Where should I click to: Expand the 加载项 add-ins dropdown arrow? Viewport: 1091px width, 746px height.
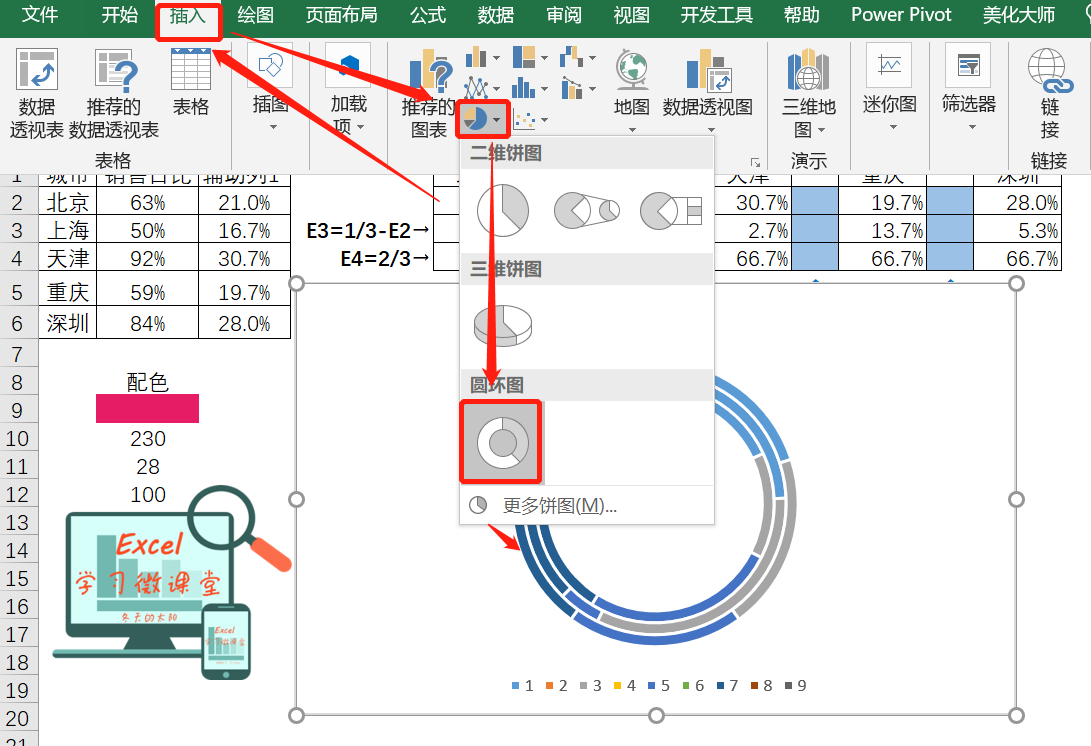(x=360, y=127)
